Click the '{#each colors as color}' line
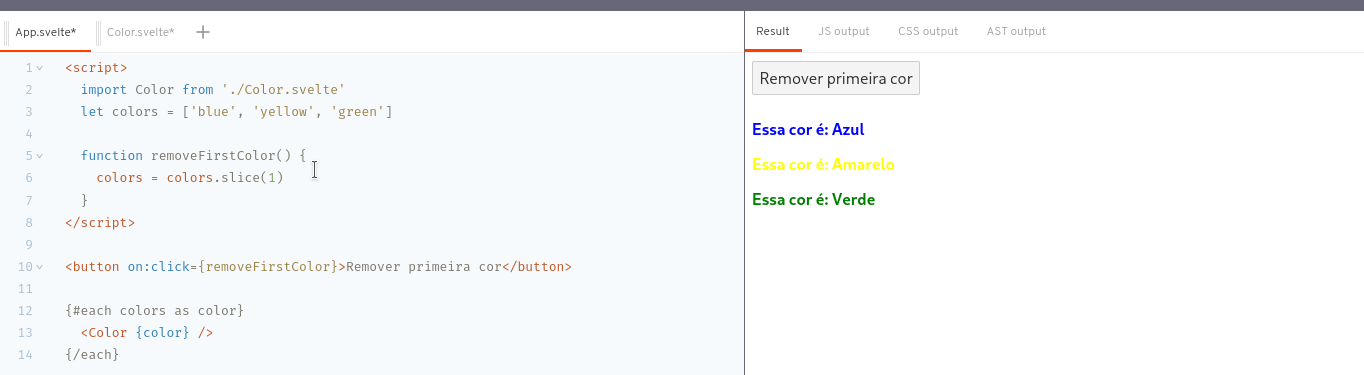The height and width of the screenshot is (375, 1364). (x=154, y=311)
